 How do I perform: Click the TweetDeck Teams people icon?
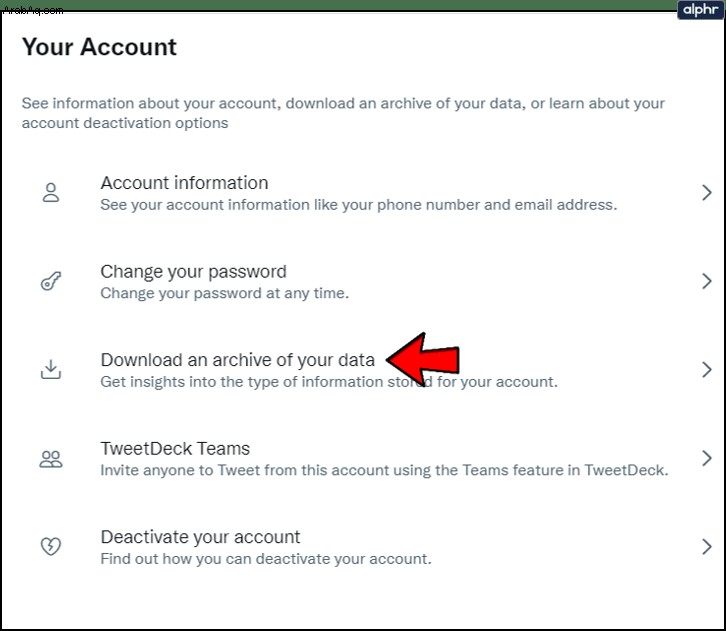51,459
